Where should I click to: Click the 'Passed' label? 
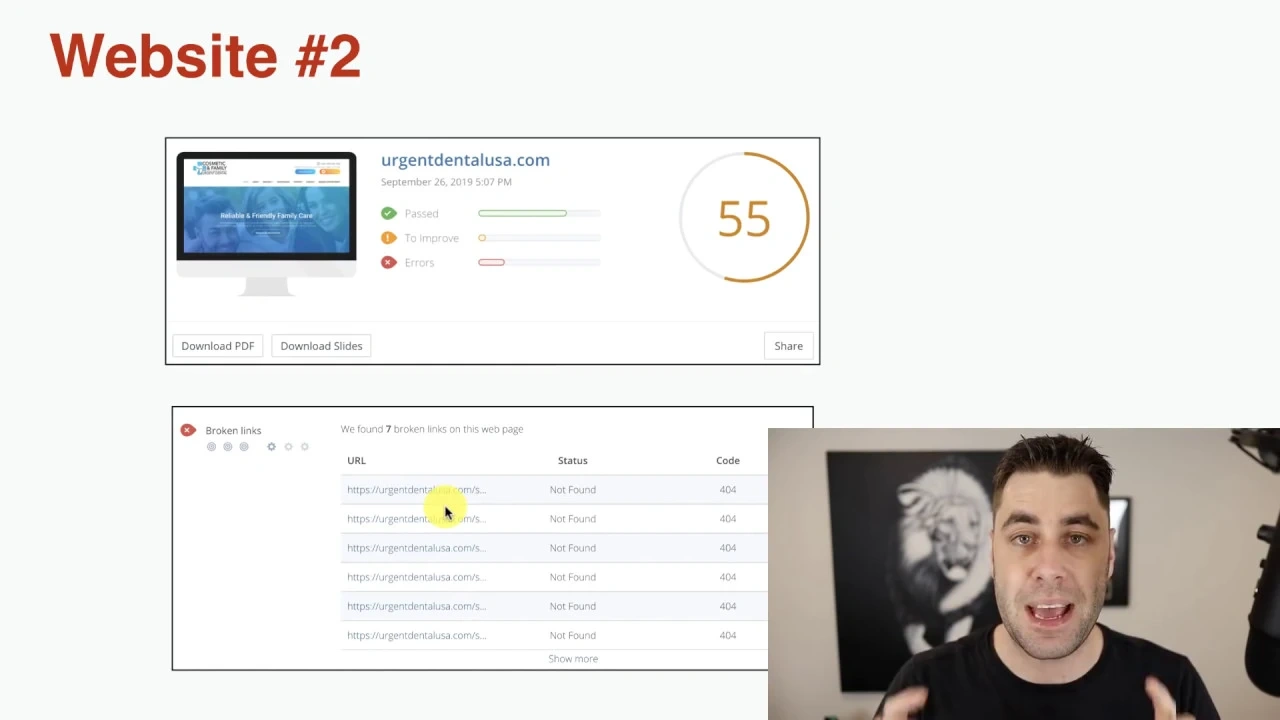click(x=421, y=214)
